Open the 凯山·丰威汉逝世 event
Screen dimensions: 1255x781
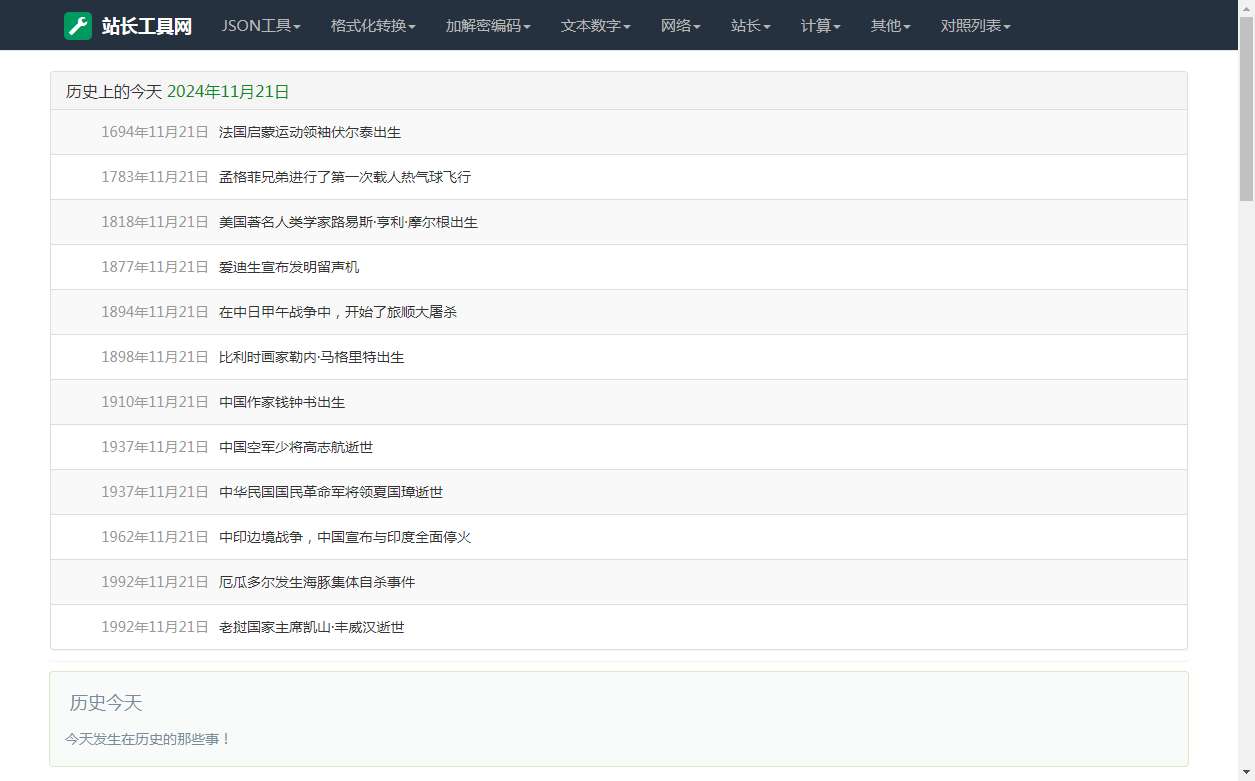pyautogui.click(x=312, y=627)
